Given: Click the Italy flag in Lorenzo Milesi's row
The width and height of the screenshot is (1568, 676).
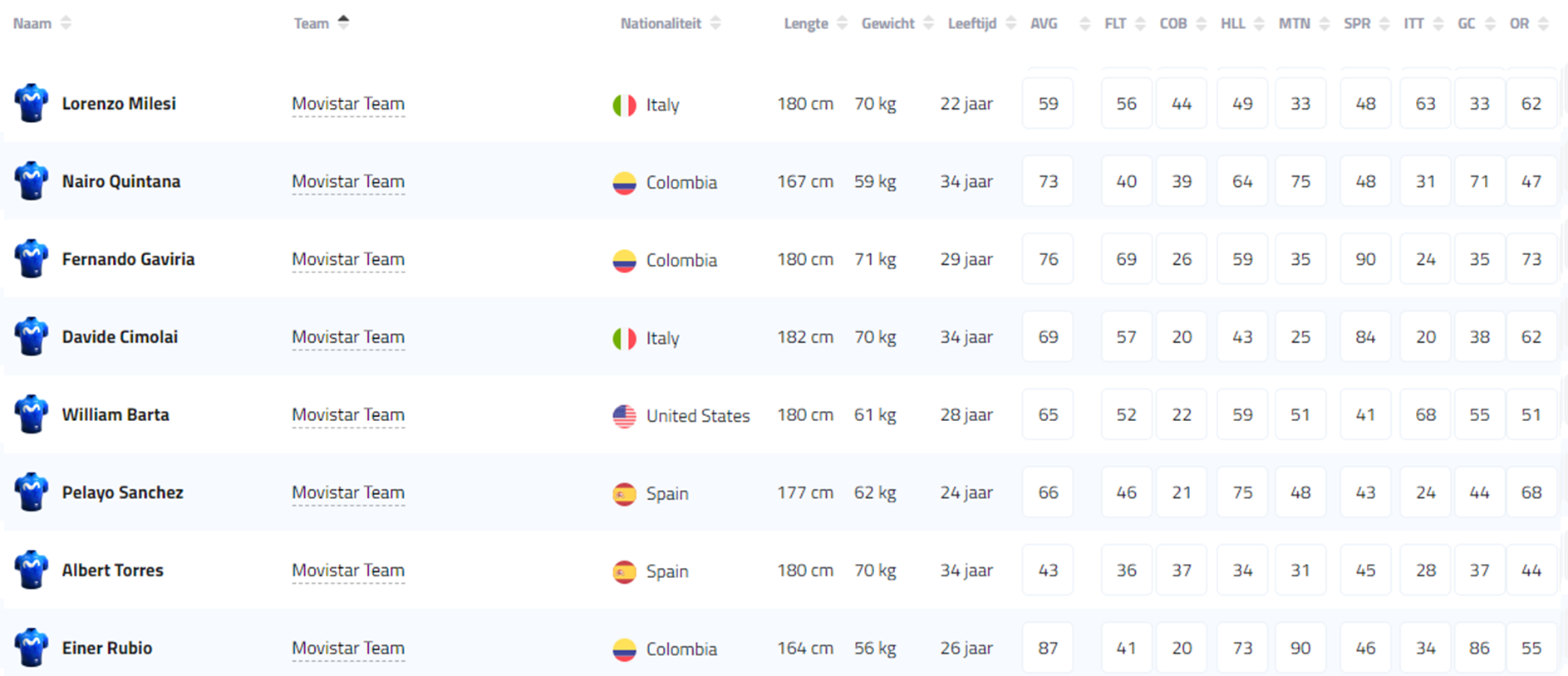Looking at the screenshot, I should coord(624,105).
